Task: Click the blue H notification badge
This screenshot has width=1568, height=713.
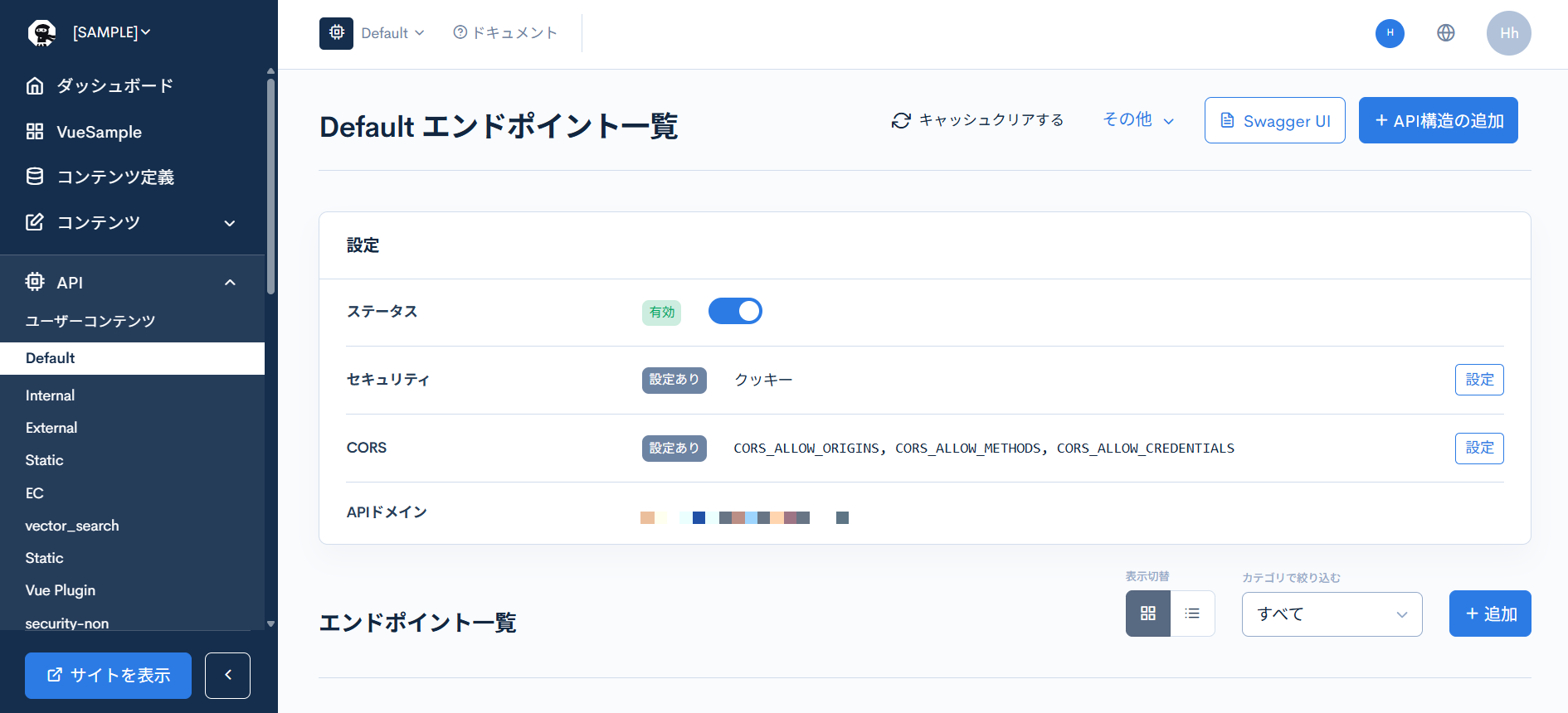Action: pyautogui.click(x=1390, y=33)
